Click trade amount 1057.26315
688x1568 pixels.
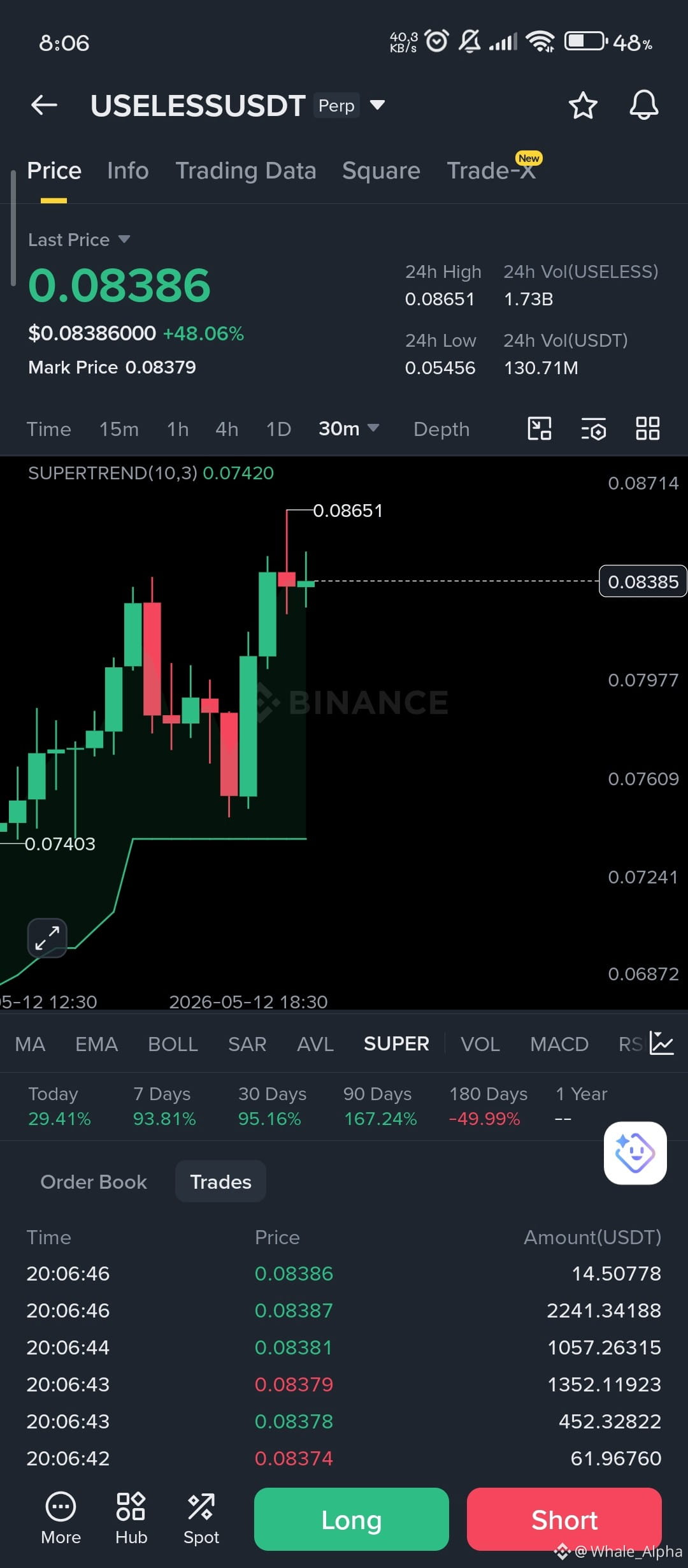click(x=604, y=1347)
